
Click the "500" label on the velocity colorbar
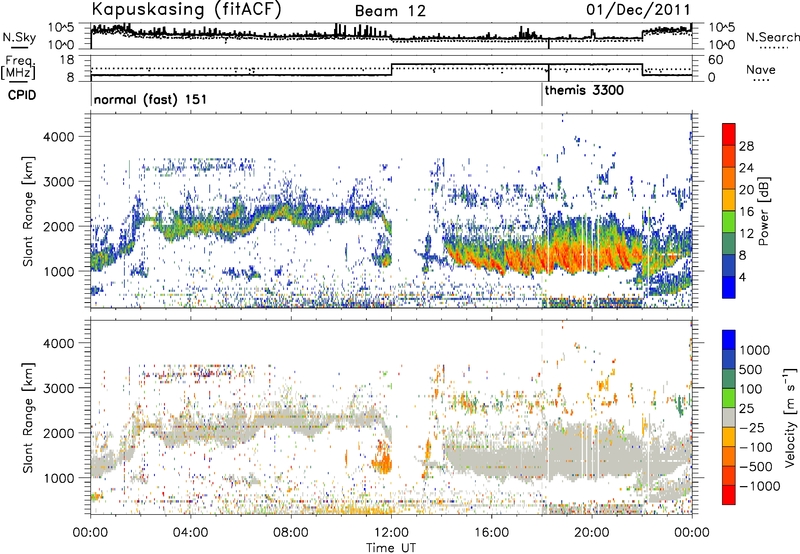pos(751,369)
